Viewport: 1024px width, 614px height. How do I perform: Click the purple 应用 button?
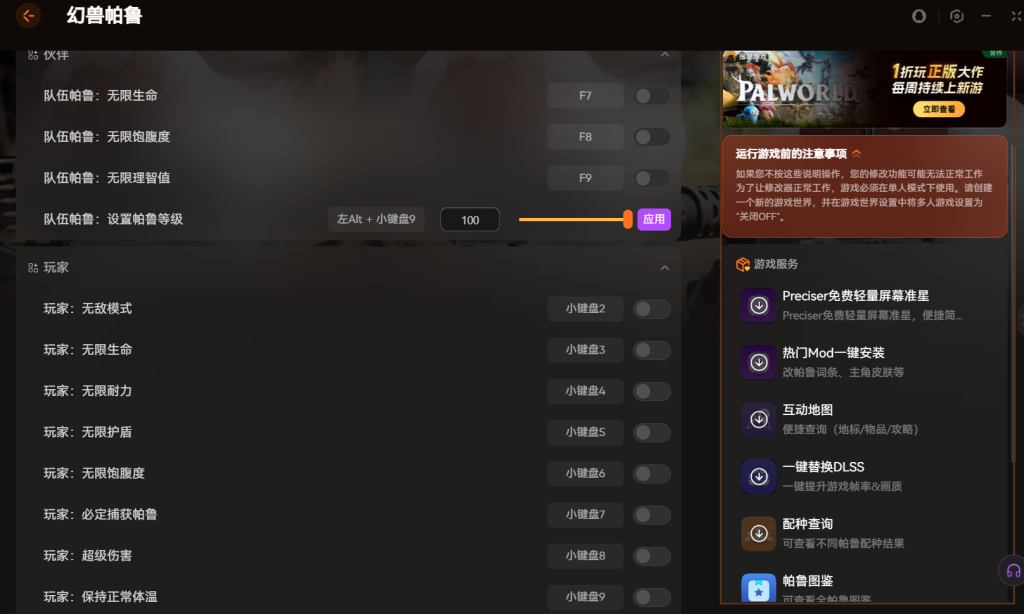click(x=653, y=220)
